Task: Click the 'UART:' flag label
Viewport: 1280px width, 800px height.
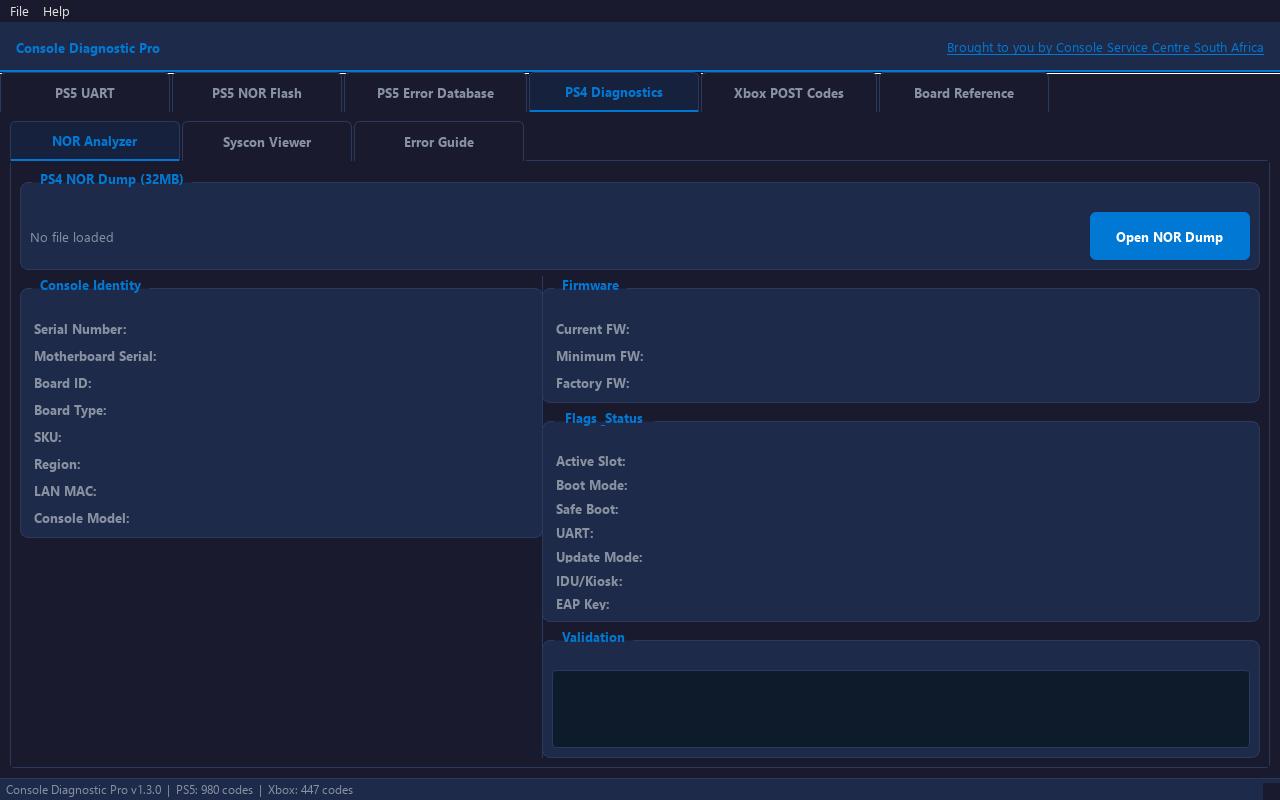Action: click(575, 533)
